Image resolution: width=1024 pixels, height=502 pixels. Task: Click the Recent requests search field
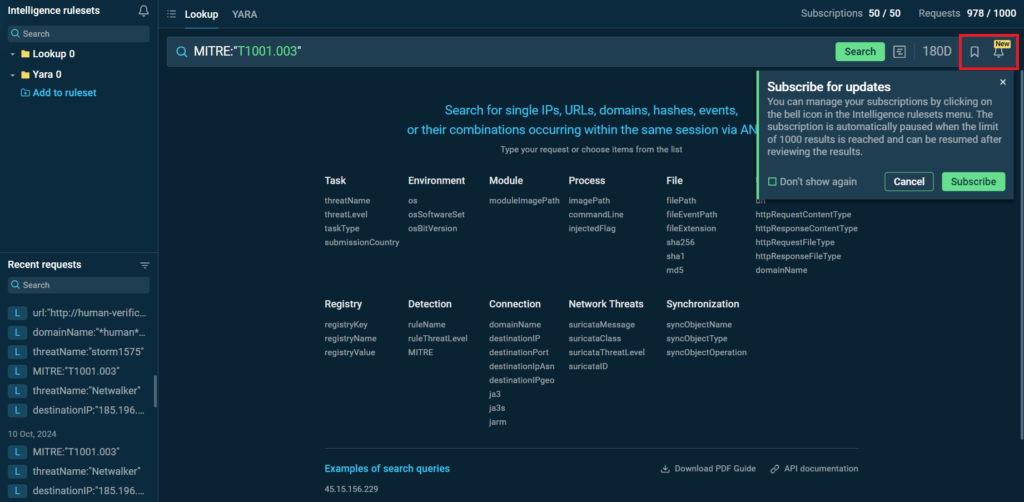(x=78, y=285)
